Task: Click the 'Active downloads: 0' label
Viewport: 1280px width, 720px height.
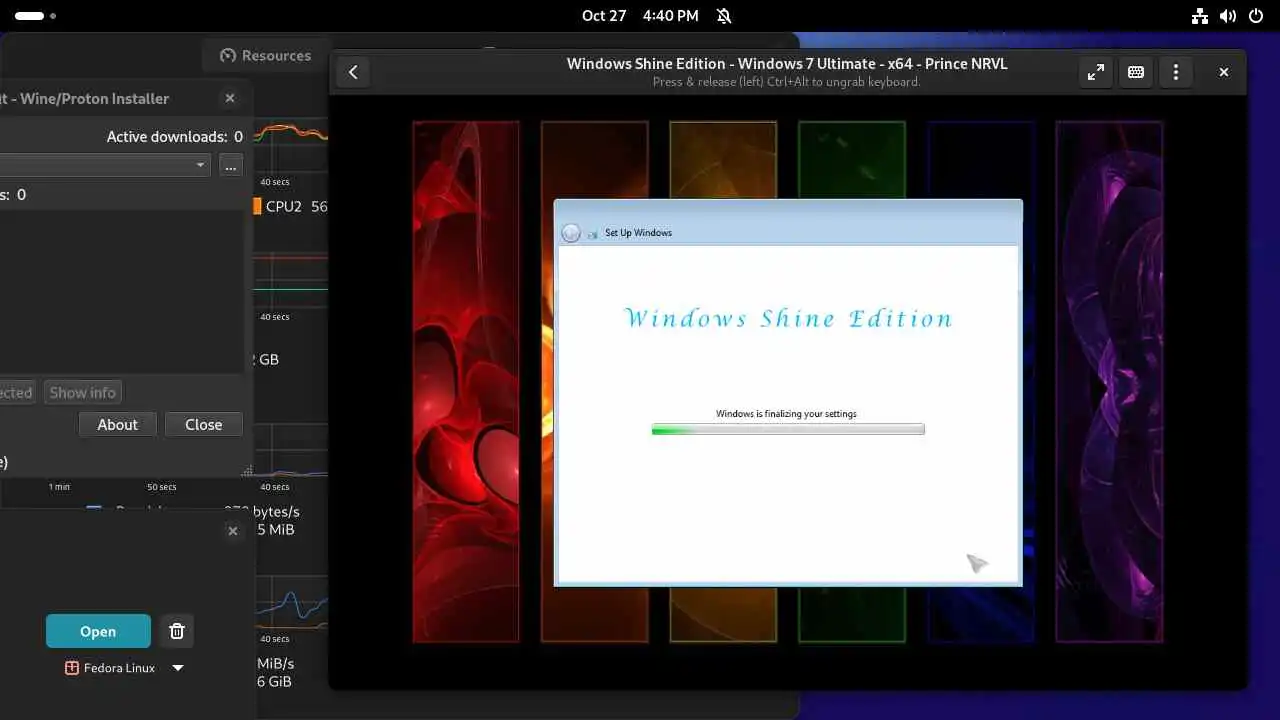Action: [175, 136]
